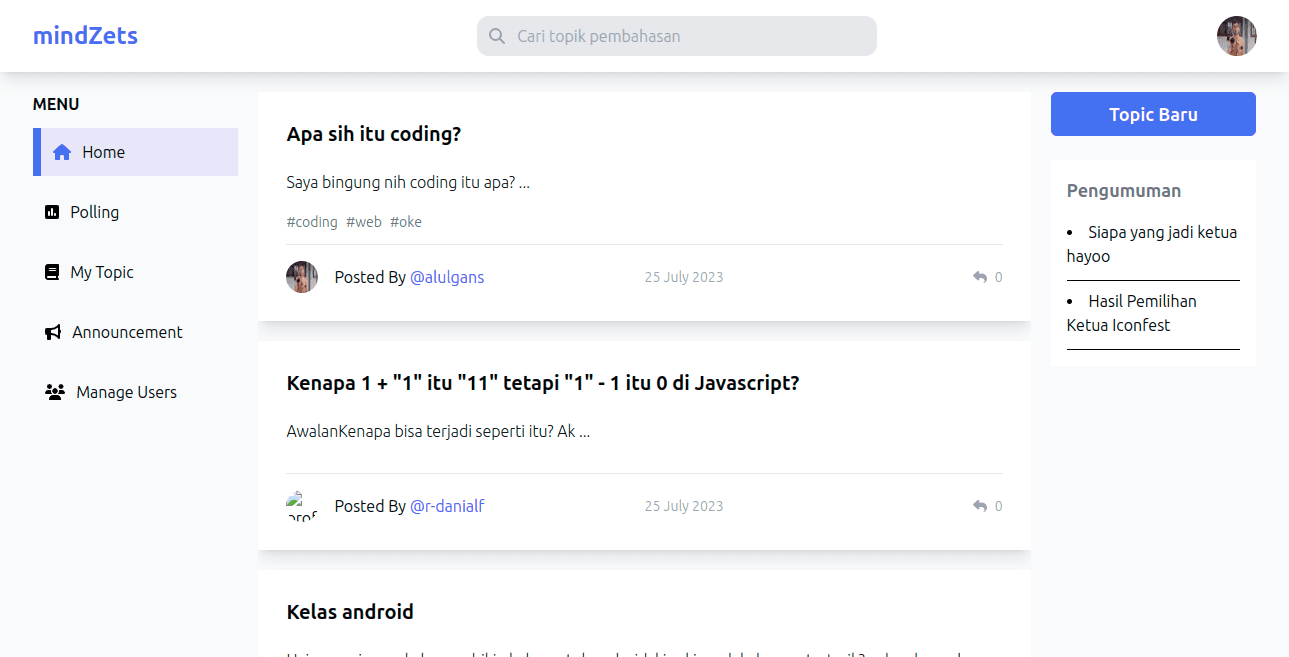Open the Manage Users people icon
Viewport: 1289px width, 657px height.
[x=55, y=392]
